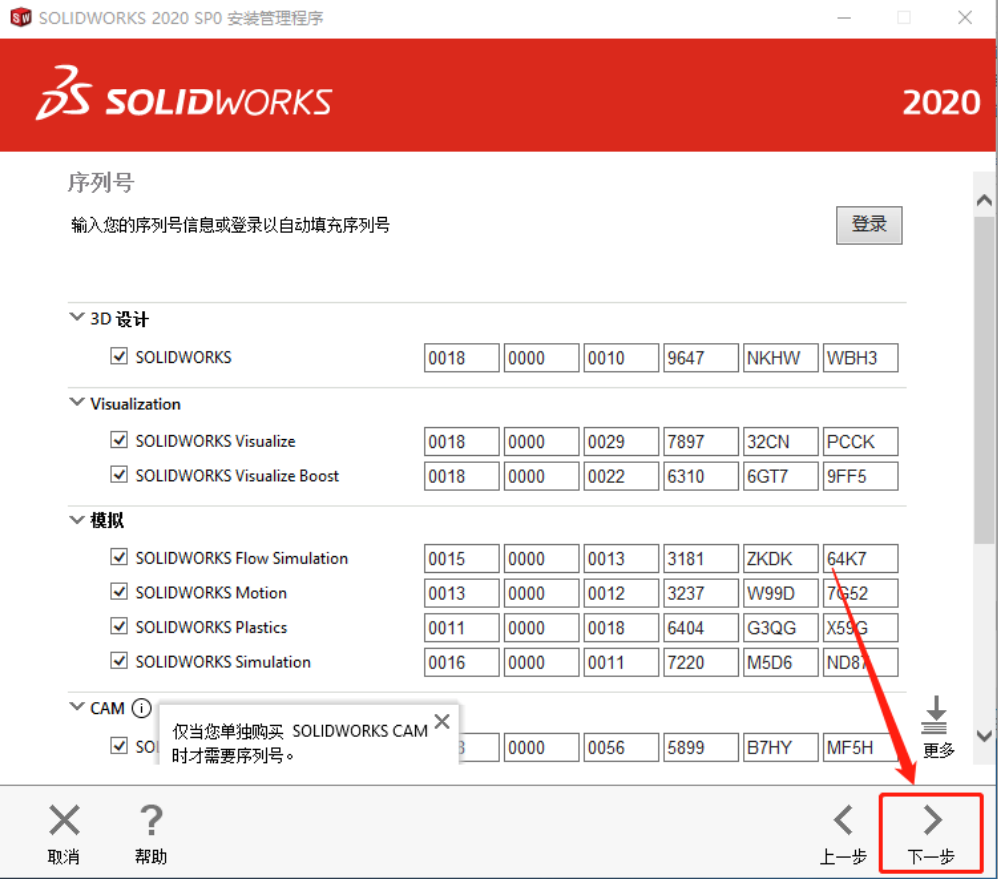Viewport: 998px width, 879px height.
Task: Go to the previous step arrow
Action: [843, 821]
